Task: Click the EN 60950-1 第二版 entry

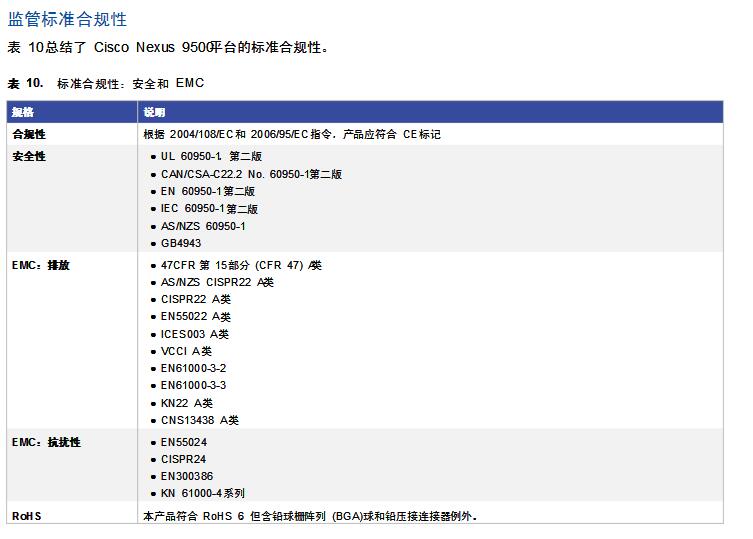Action: tap(208, 192)
